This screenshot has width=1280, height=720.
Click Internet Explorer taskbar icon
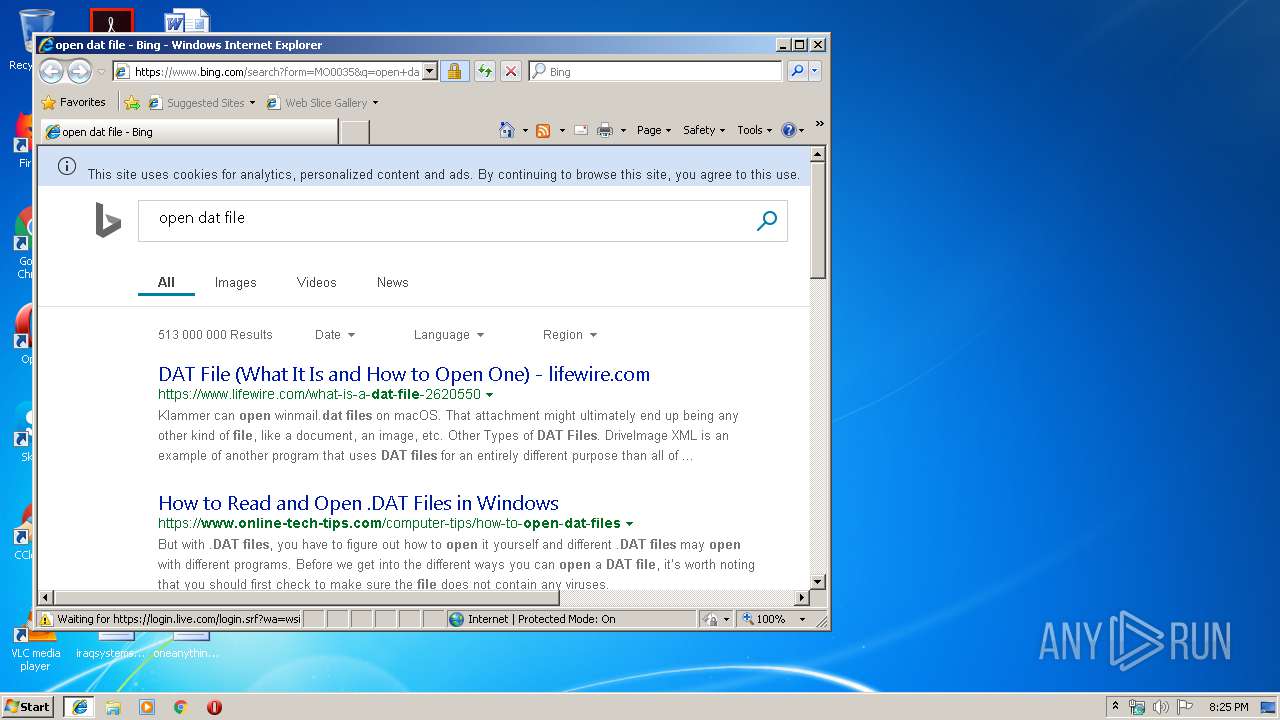coord(80,707)
